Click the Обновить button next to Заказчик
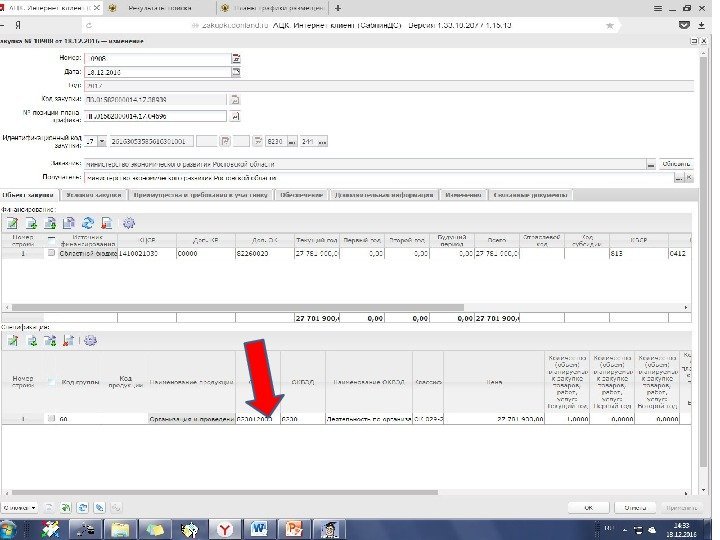Screen dimensions: 720x540 (676, 163)
